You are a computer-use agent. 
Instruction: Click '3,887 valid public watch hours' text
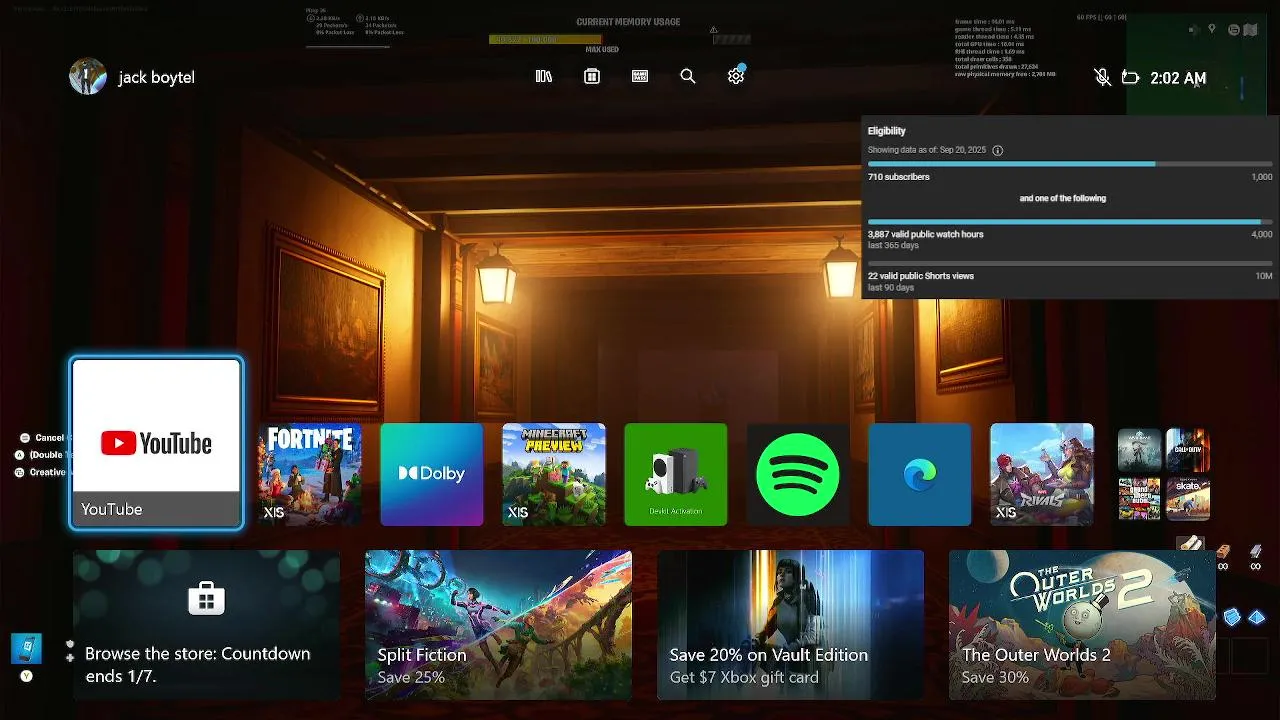(926, 234)
